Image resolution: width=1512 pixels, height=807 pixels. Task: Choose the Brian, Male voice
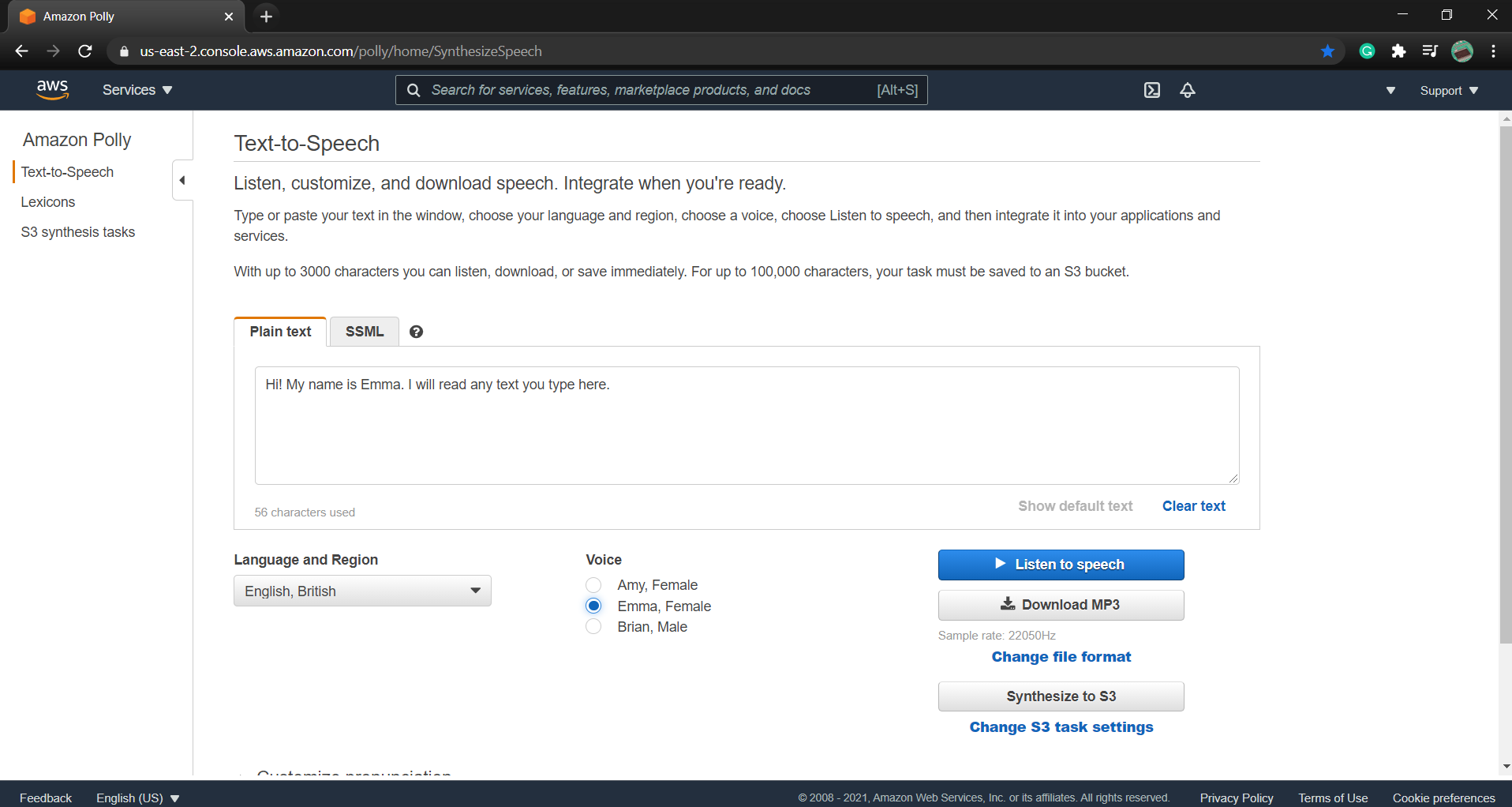pos(593,627)
